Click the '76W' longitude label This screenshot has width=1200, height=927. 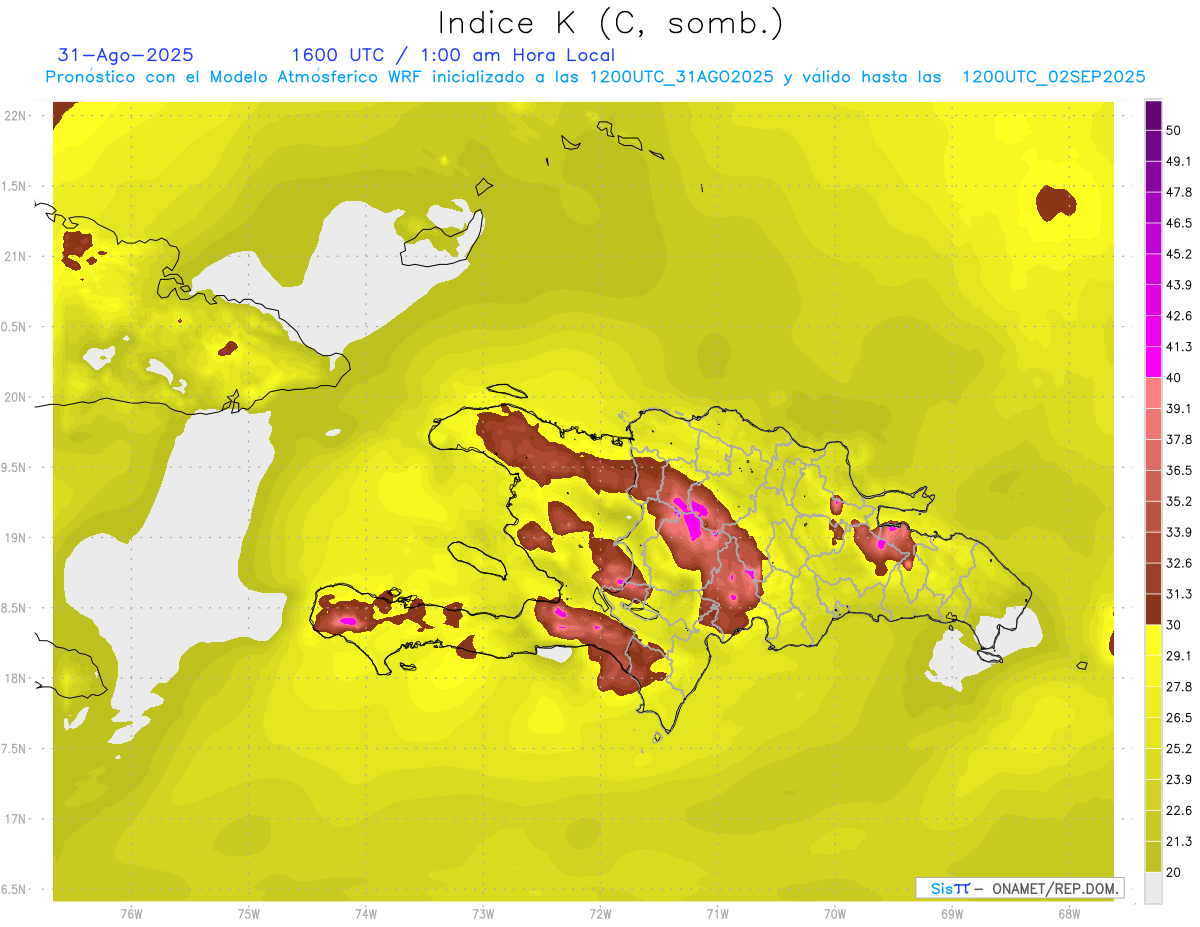point(131,914)
